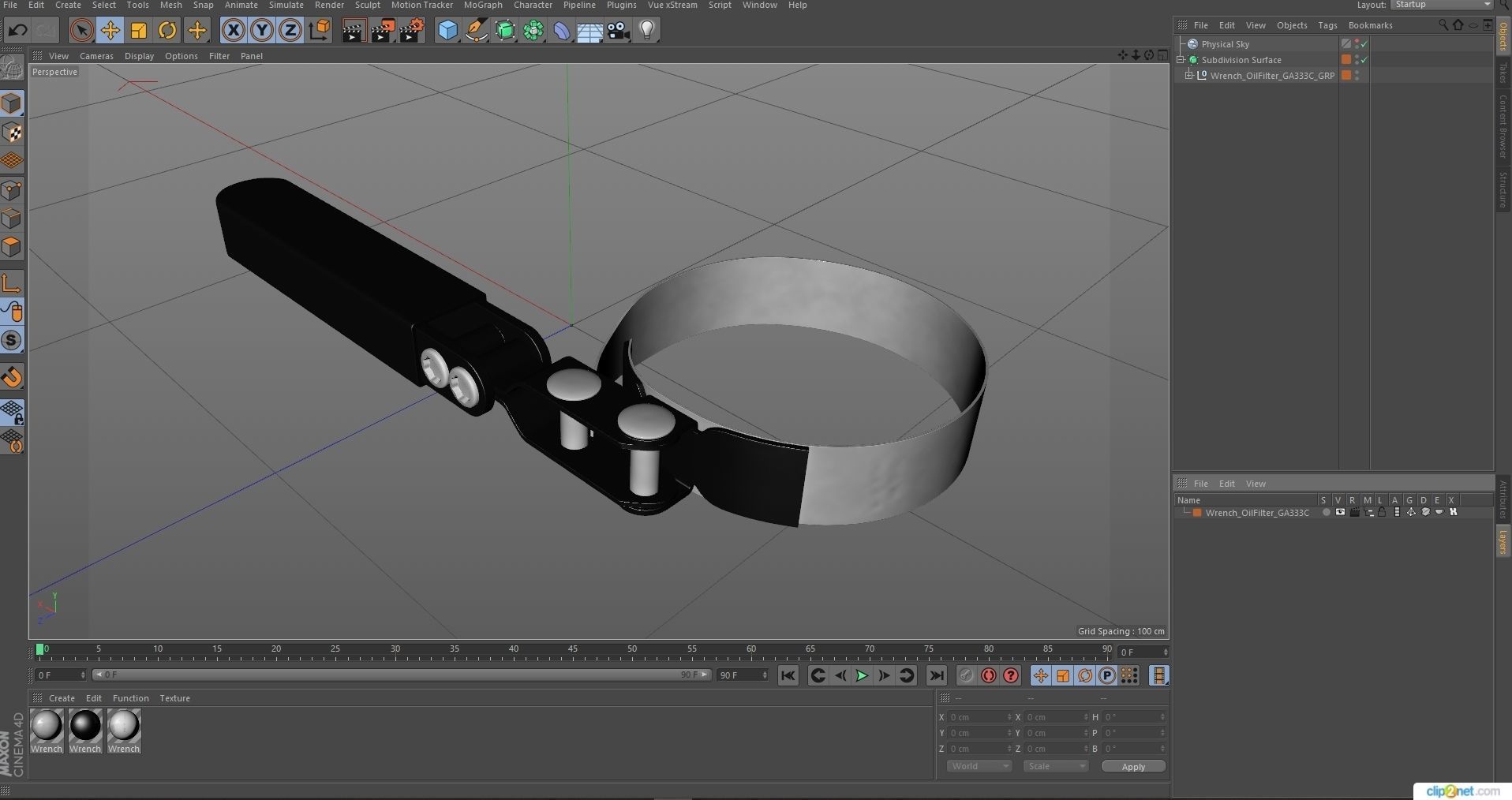Click the Apply button
1512x800 pixels.
pos(1133,767)
